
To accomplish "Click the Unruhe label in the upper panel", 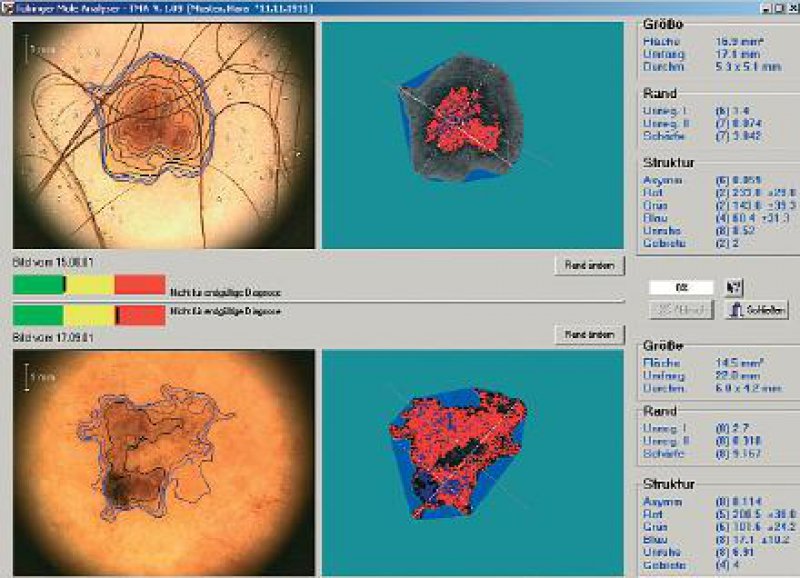I will [x=662, y=231].
